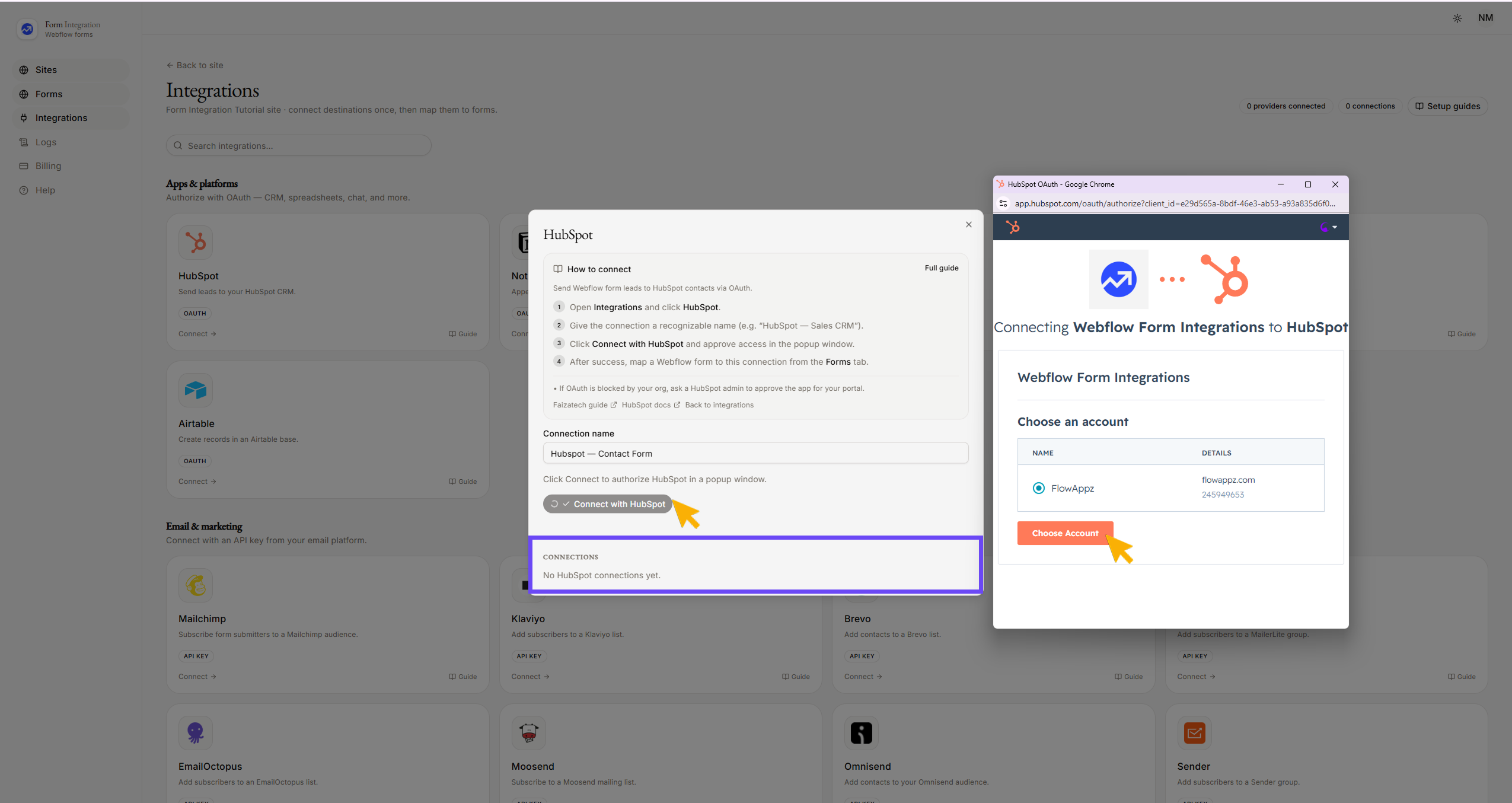Image resolution: width=1512 pixels, height=803 pixels.
Task: Close the HubSpot connection dialog
Action: pos(969,224)
